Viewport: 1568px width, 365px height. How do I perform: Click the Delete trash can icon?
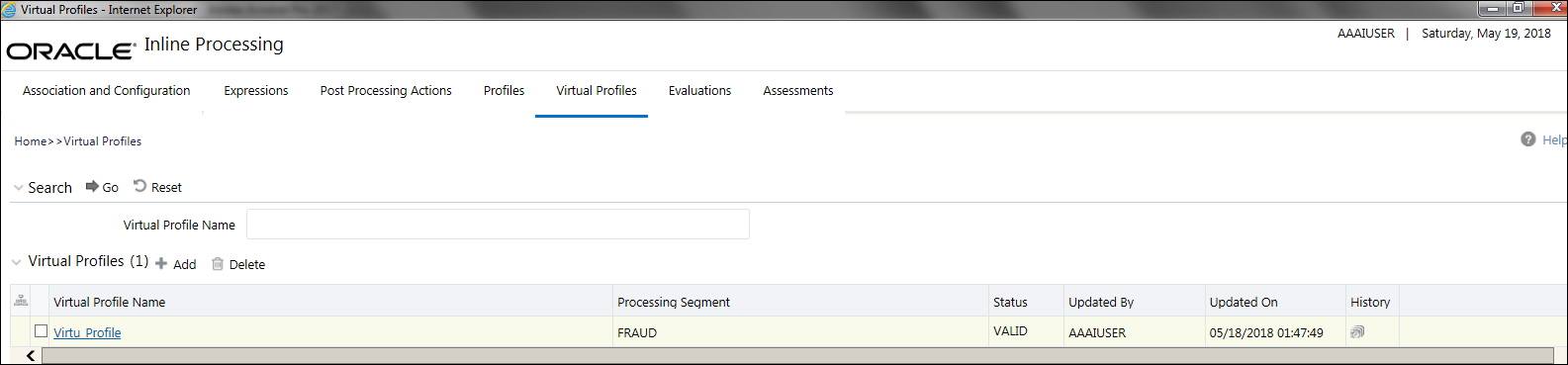pos(218,263)
